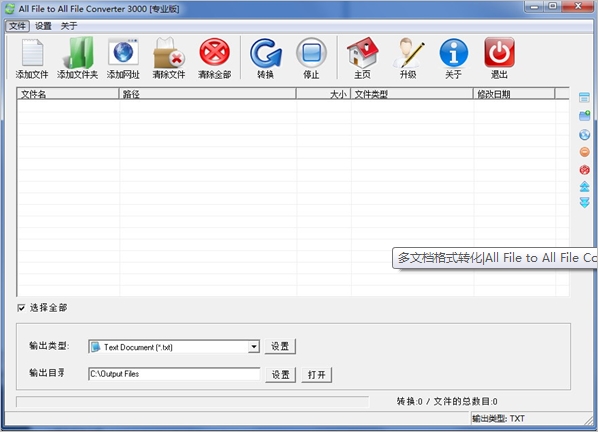Click the 升级 (Upgrade) icon
This screenshot has height=432, width=598.
tap(408, 58)
